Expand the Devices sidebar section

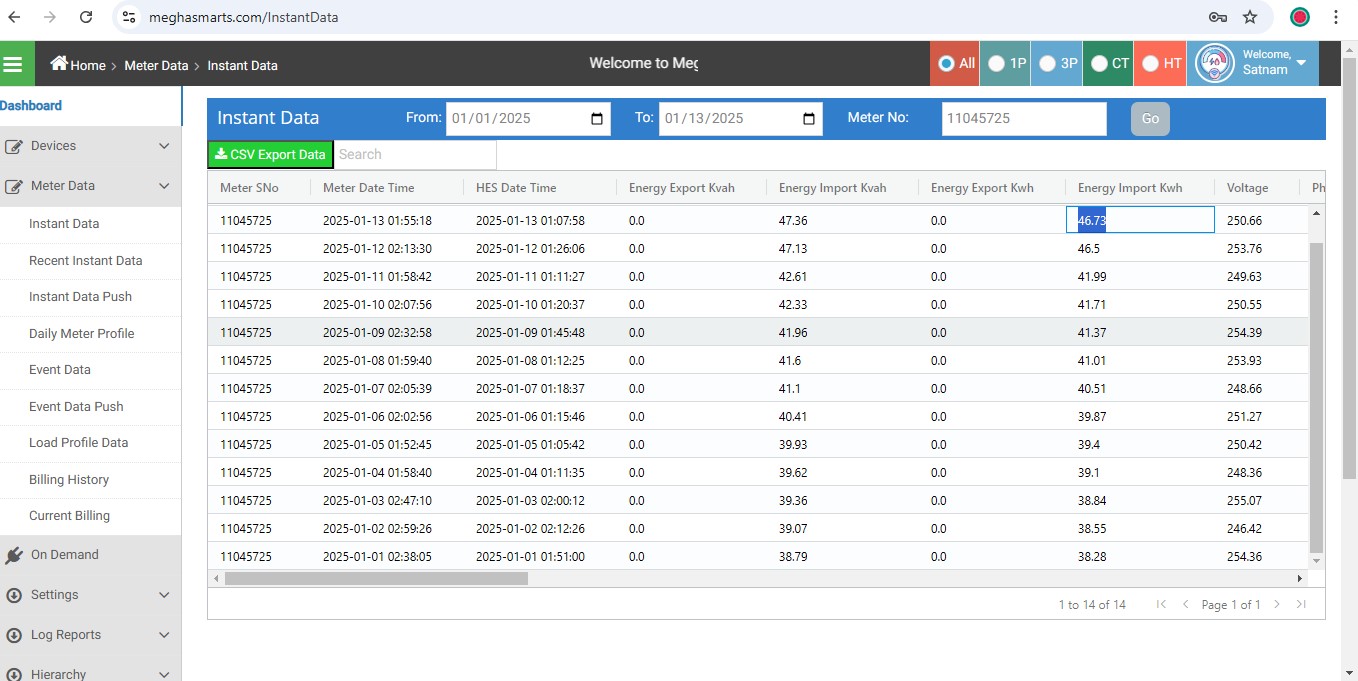tap(164, 146)
